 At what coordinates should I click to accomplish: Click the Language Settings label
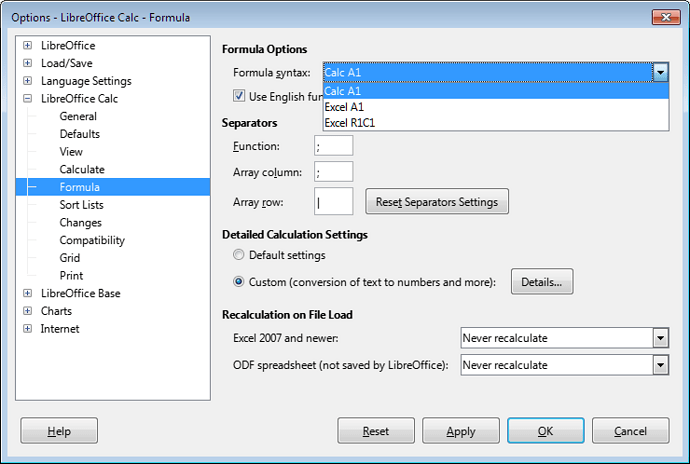pyautogui.click(x=86, y=81)
